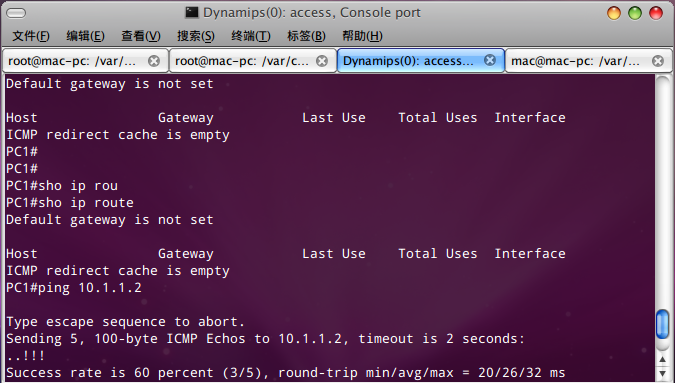Open the 文件(F) menu
The height and width of the screenshot is (383, 675).
31,36
